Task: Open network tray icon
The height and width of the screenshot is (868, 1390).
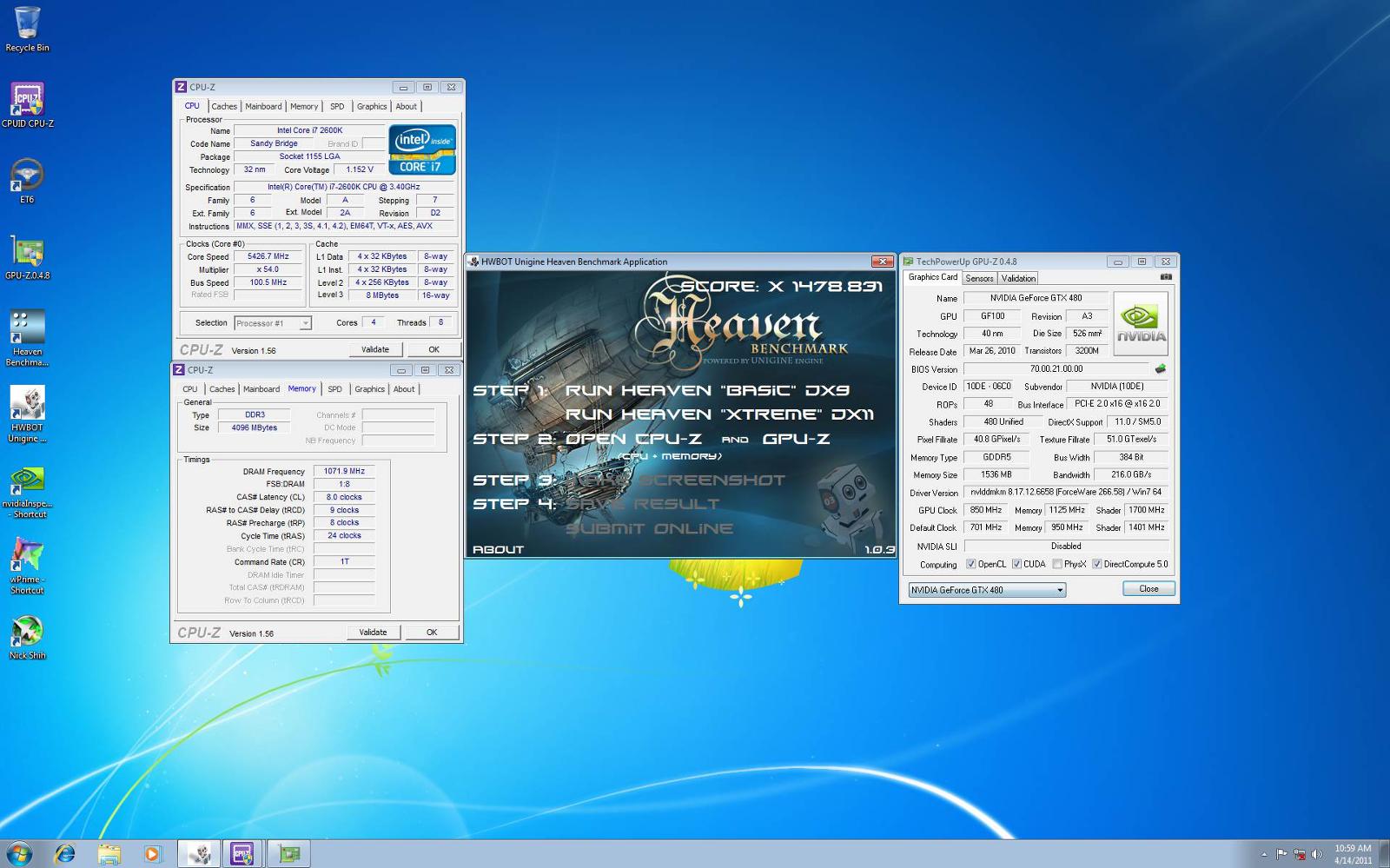Action: [x=1300, y=855]
